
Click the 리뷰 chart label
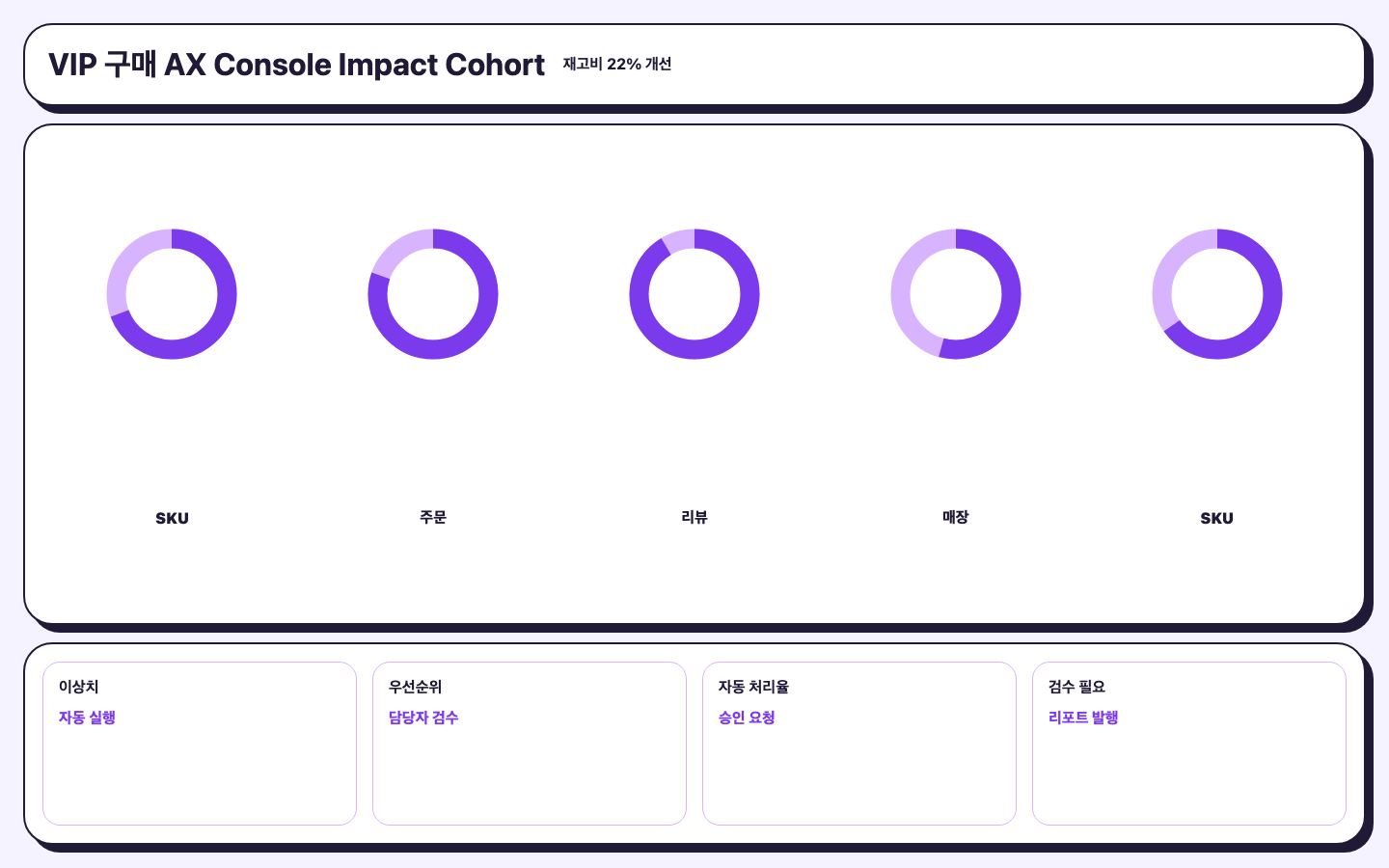click(694, 518)
